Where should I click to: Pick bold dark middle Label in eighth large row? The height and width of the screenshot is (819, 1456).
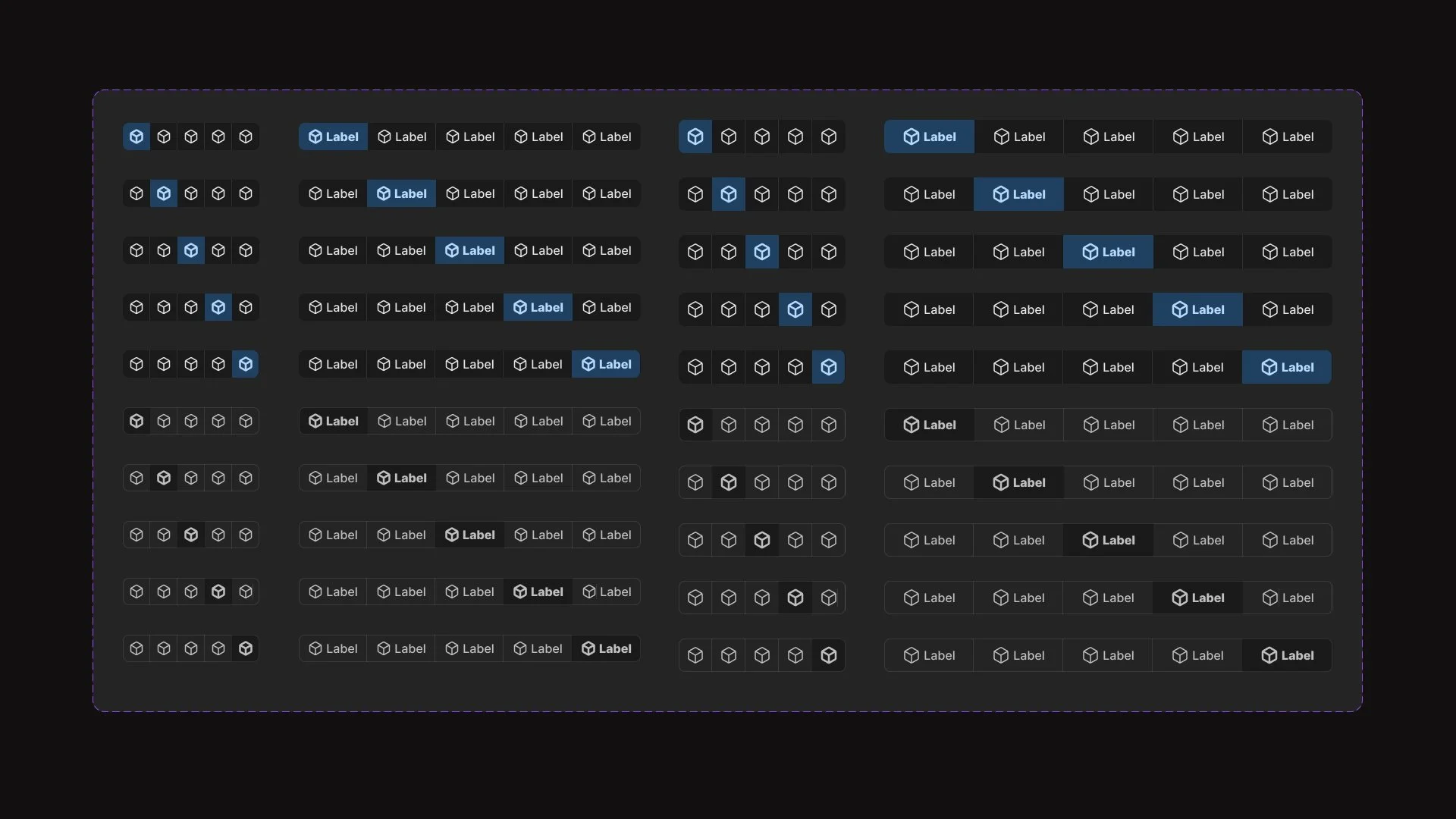(1108, 540)
